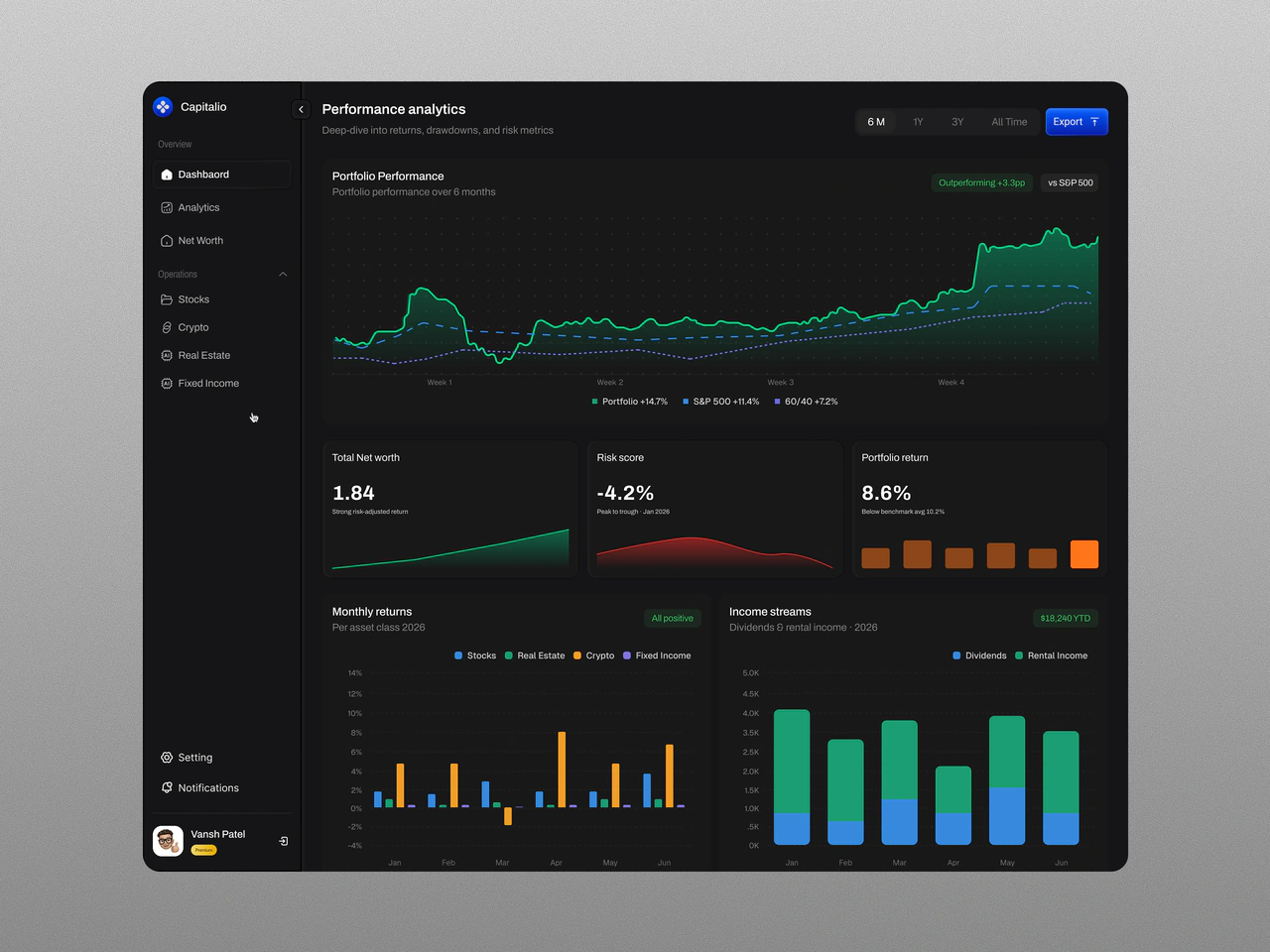The height and width of the screenshot is (952, 1270).
Task: Switch to the 1Y time range
Action: tap(918, 122)
